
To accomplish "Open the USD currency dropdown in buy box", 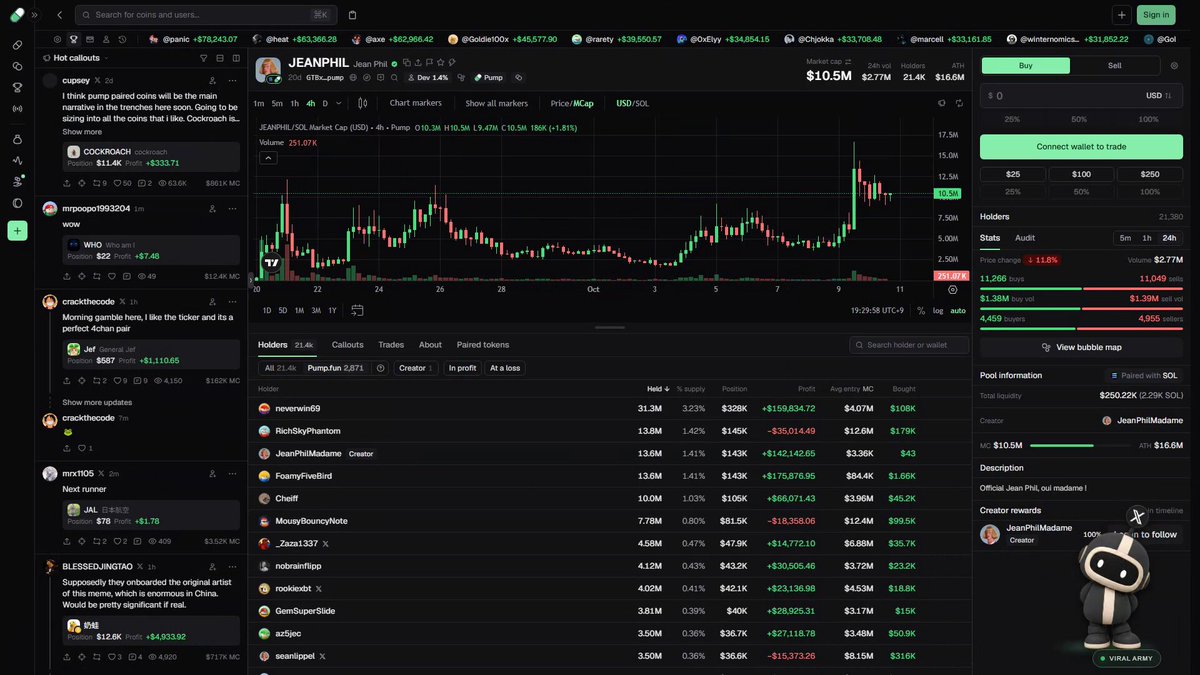I will (1158, 96).
